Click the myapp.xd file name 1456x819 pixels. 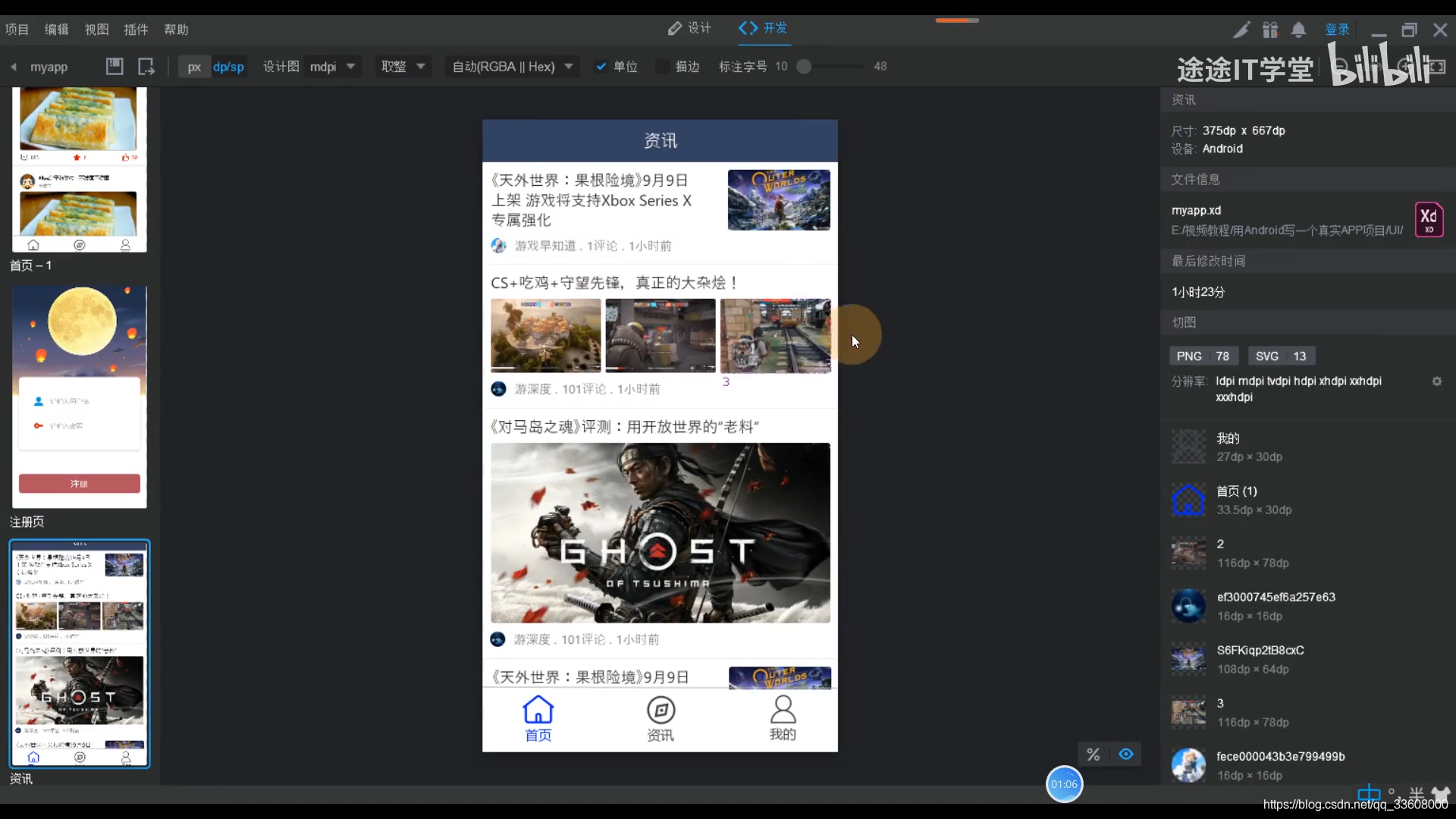[1196, 210]
